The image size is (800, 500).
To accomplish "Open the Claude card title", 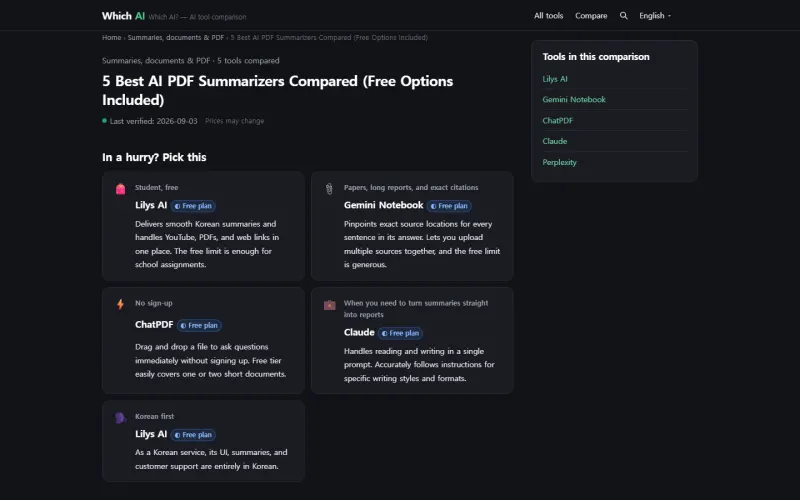I will (359, 332).
